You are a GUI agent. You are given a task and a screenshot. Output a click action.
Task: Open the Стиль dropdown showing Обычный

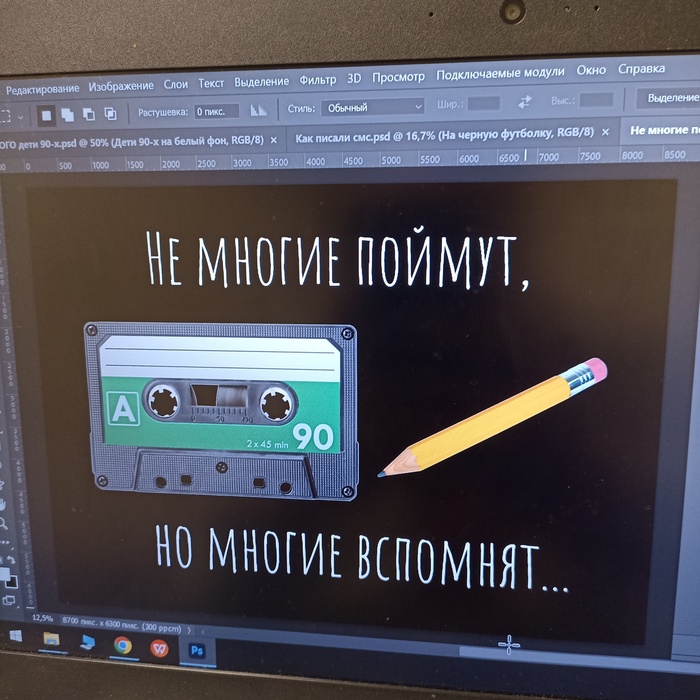373,107
